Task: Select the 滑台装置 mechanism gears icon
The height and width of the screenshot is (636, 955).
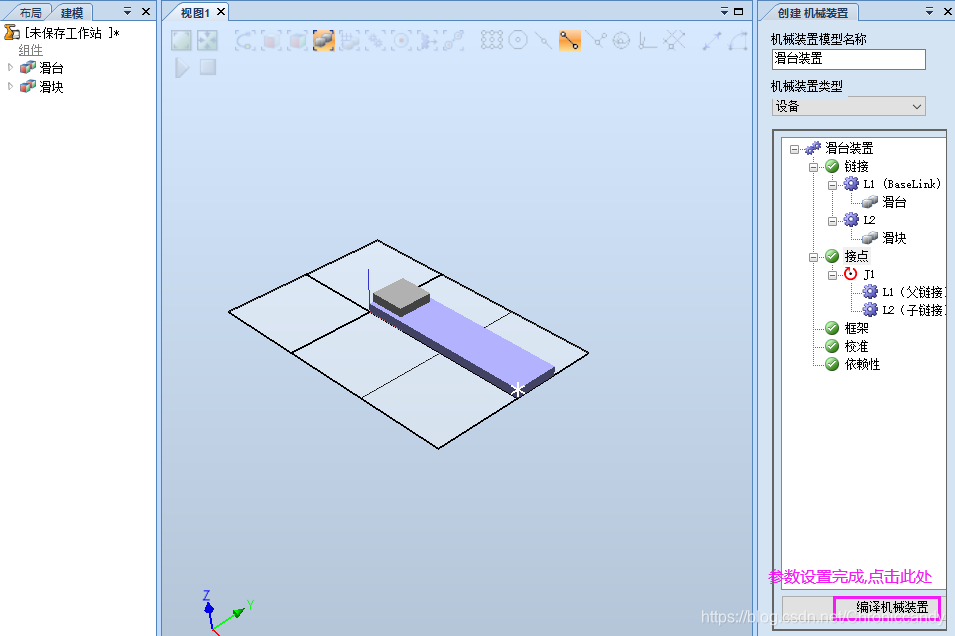Action: 812,148
